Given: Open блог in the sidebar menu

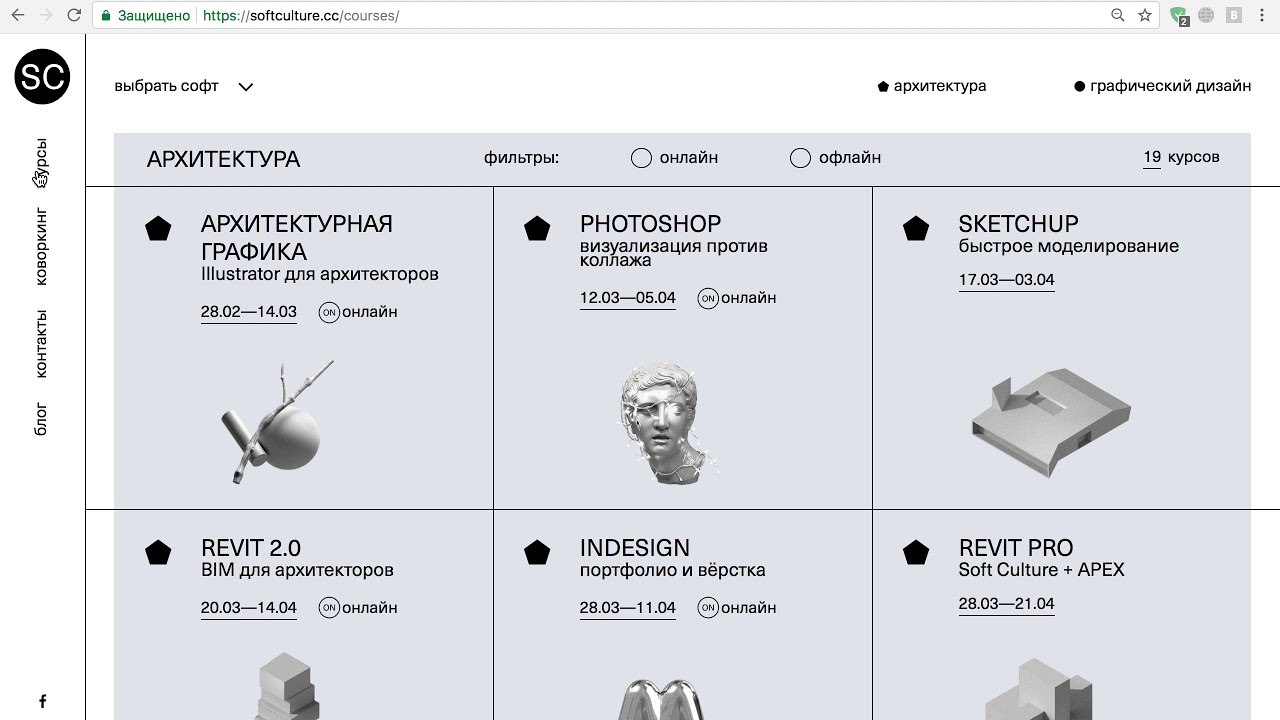Looking at the screenshot, I should (x=41, y=419).
